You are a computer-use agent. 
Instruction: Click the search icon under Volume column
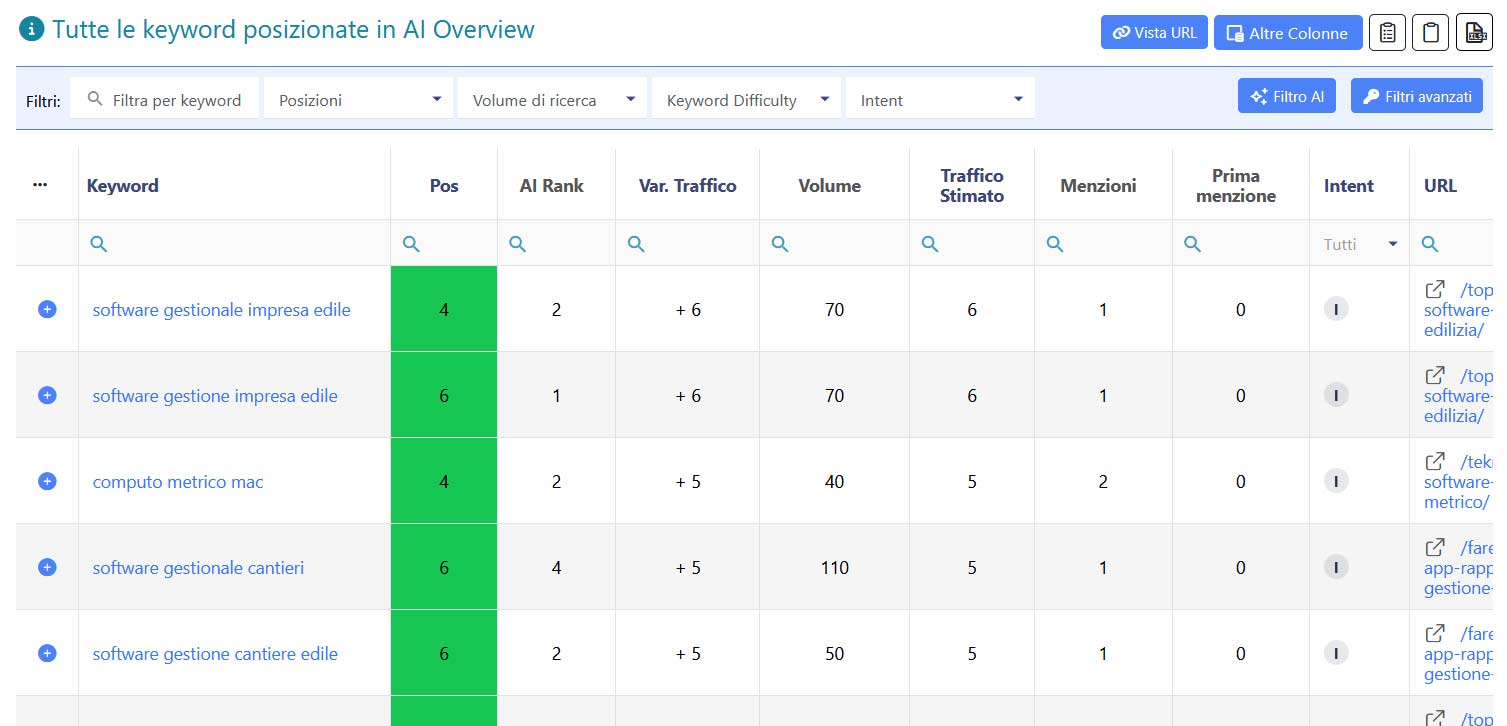[780, 243]
